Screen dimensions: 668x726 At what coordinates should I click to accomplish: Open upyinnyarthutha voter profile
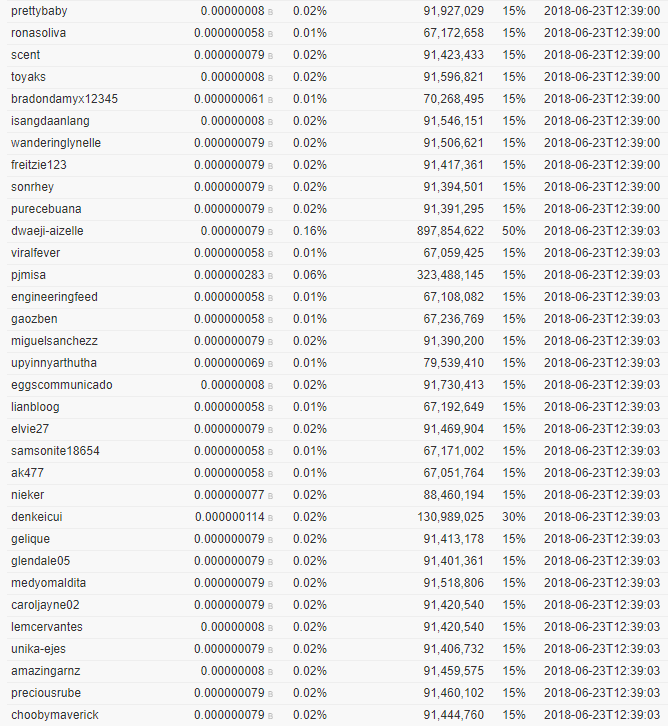click(54, 363)
